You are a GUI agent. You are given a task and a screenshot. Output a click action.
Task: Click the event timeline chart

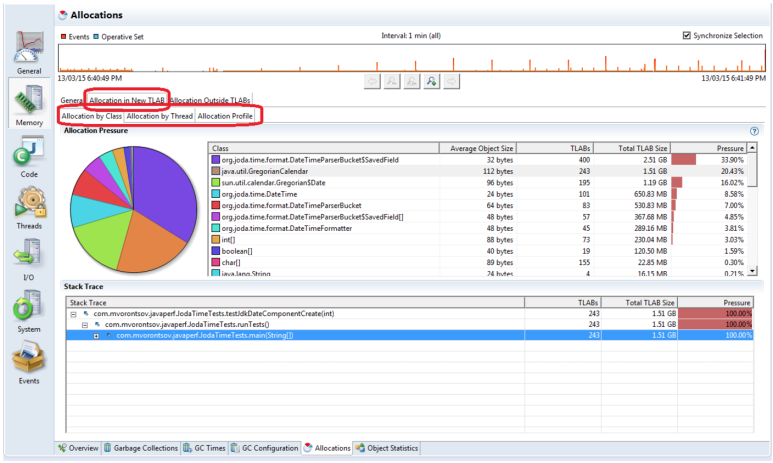coord(412,58)
